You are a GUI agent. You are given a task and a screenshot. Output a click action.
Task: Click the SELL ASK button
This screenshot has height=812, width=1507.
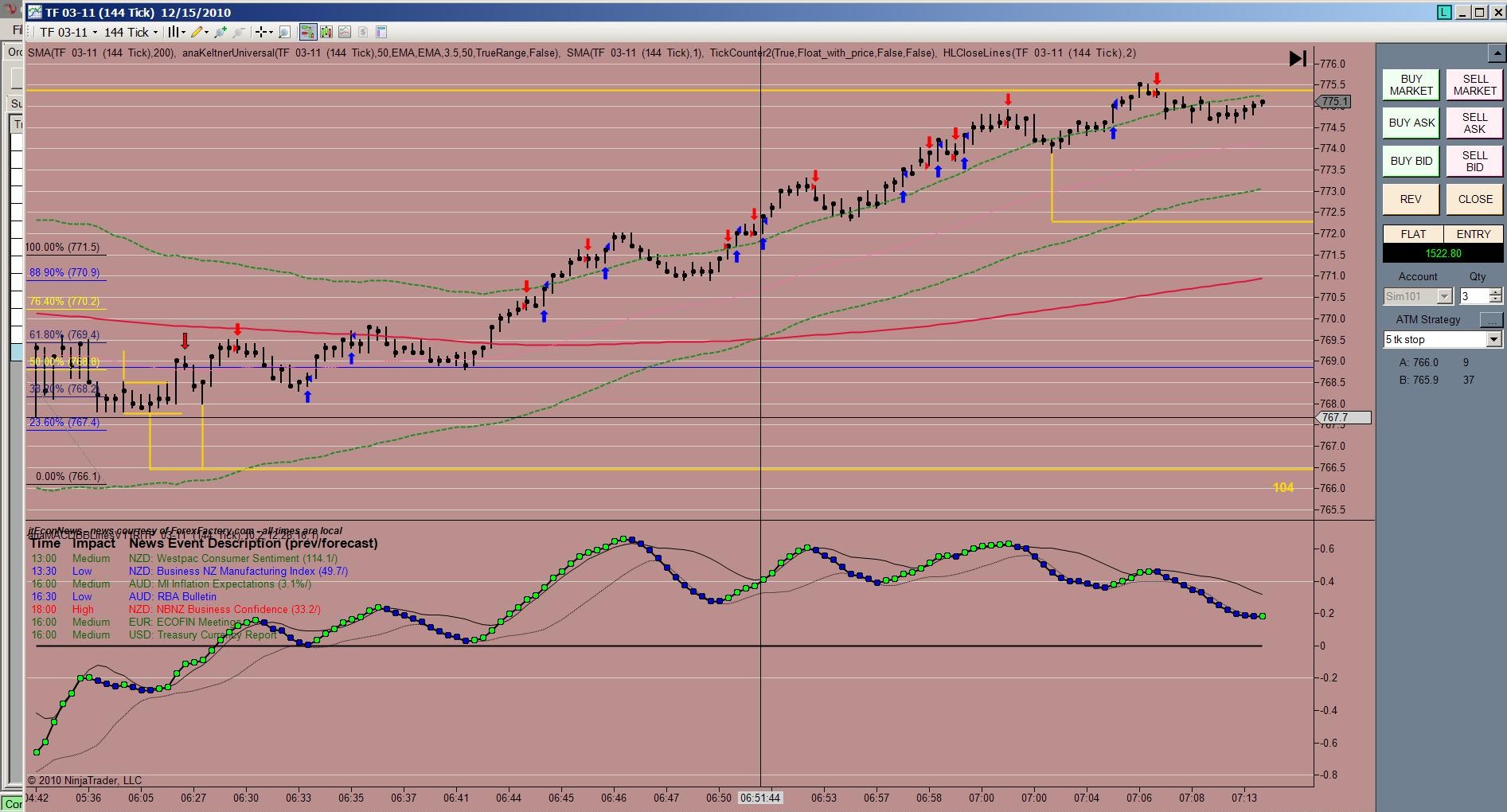(1474, 123)
